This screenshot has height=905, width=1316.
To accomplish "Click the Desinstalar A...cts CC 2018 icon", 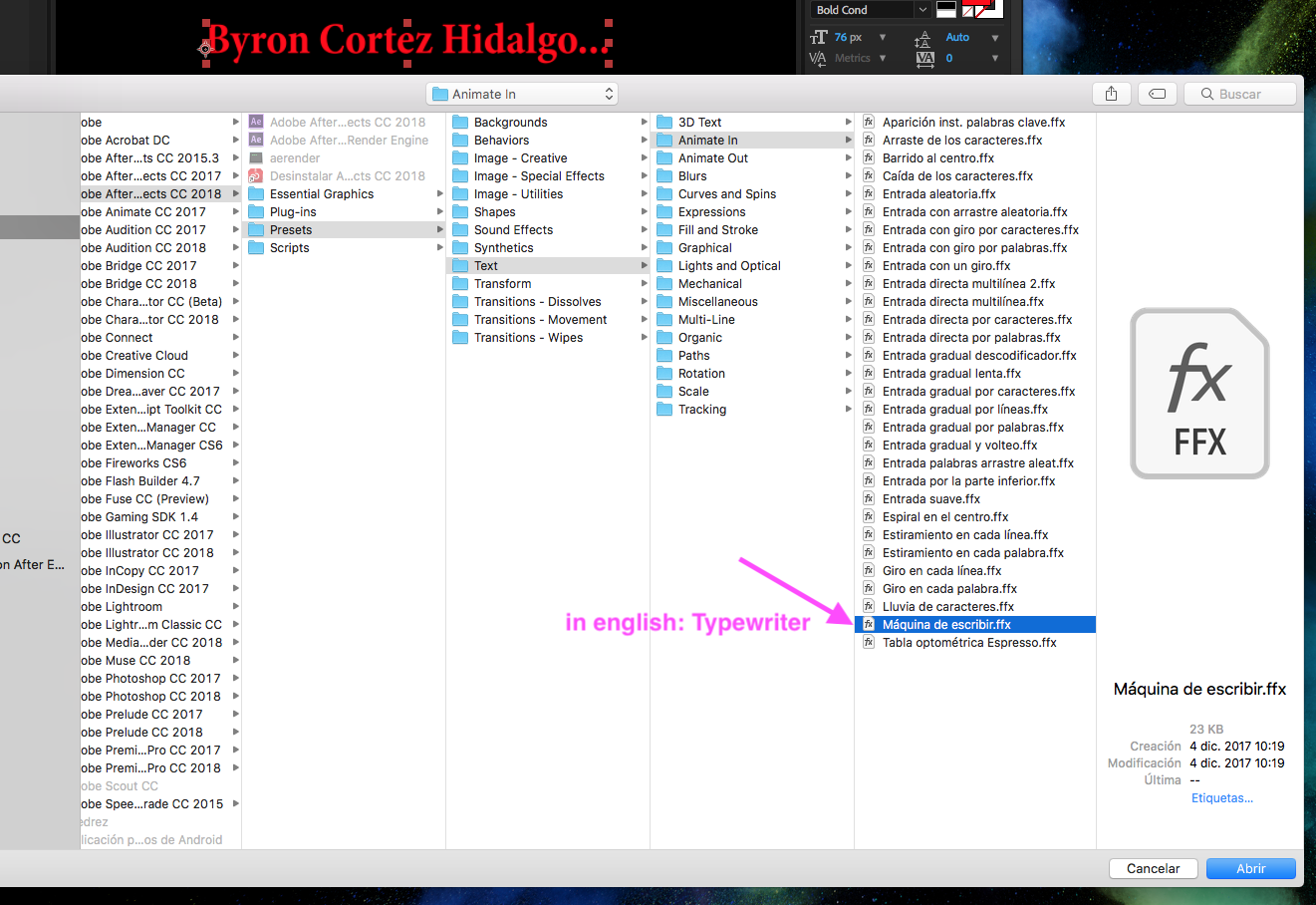I will coord(256,176).
